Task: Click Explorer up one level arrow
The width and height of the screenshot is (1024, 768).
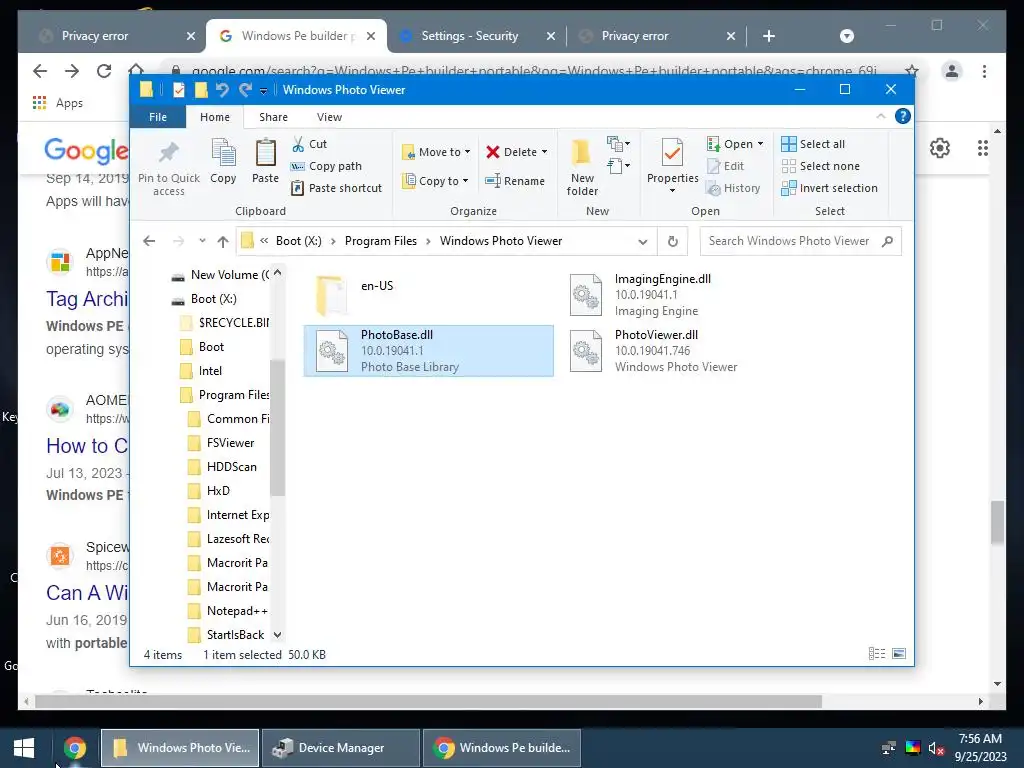Action: click(223, 242)
